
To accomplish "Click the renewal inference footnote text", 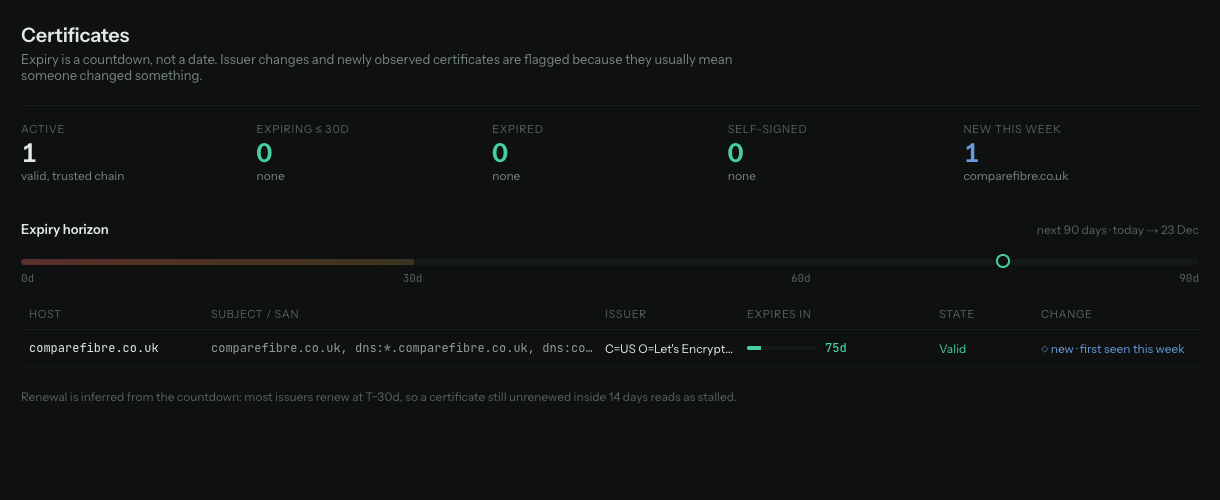I will [x=379, y=397].
